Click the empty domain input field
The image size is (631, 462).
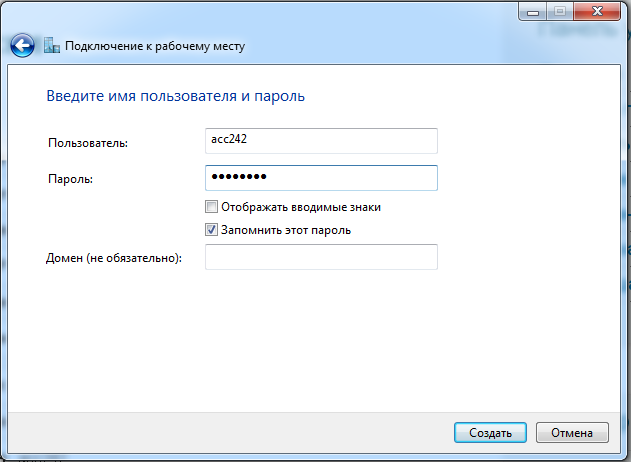coord(321,258)
